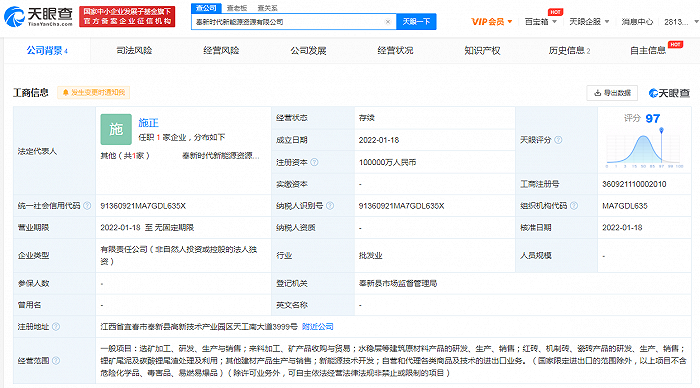Open the 奉新时代新能源资源... company link

point(221,155)
